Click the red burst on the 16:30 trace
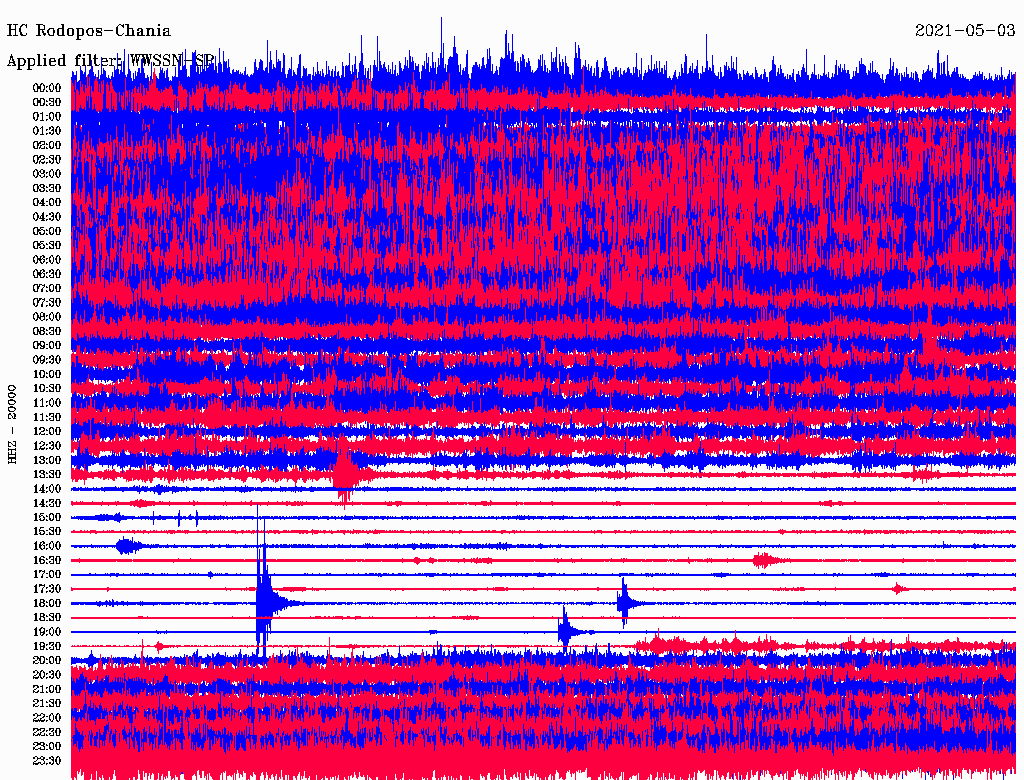The height and width of the screenshot is (780, 1024). pyautogui.click(x=765, y=560)
